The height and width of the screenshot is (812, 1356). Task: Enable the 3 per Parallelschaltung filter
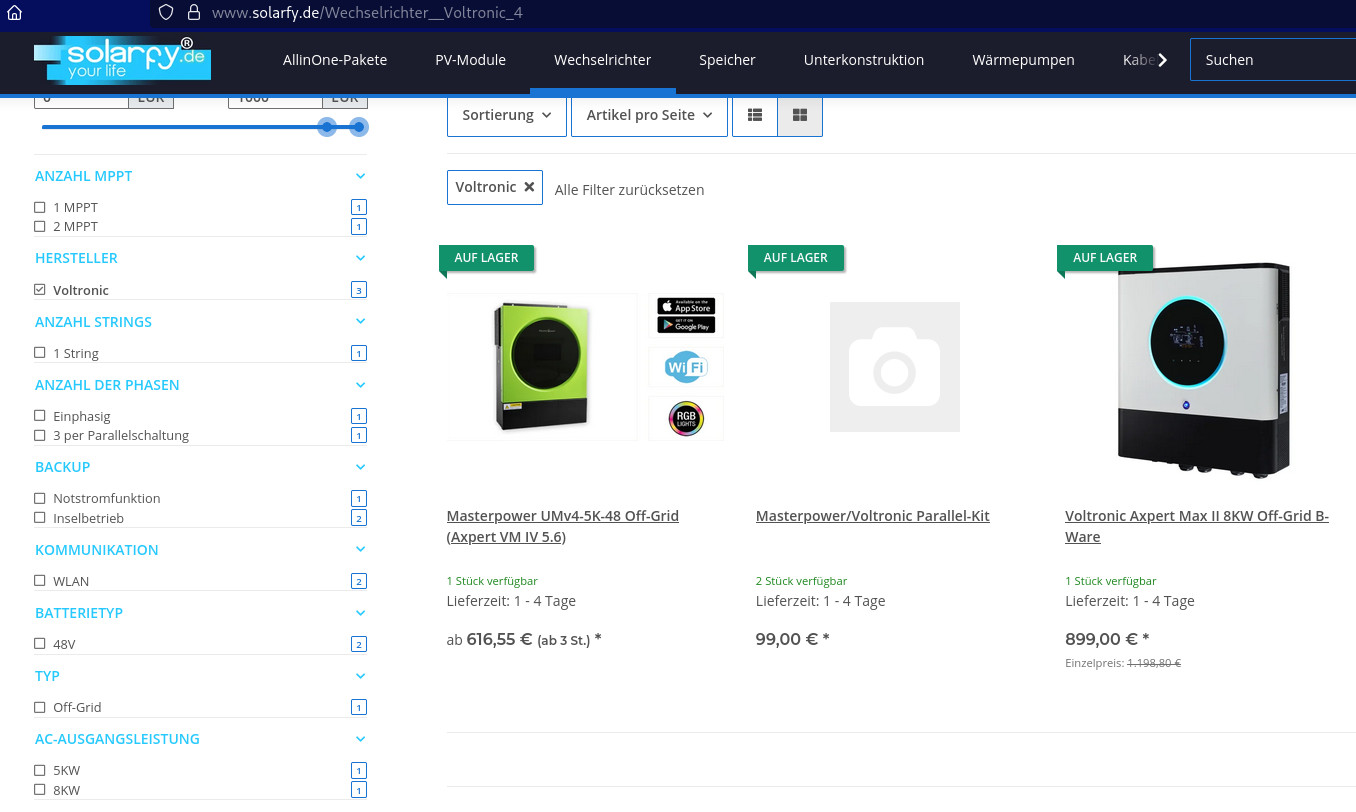[x=40, y=435]
